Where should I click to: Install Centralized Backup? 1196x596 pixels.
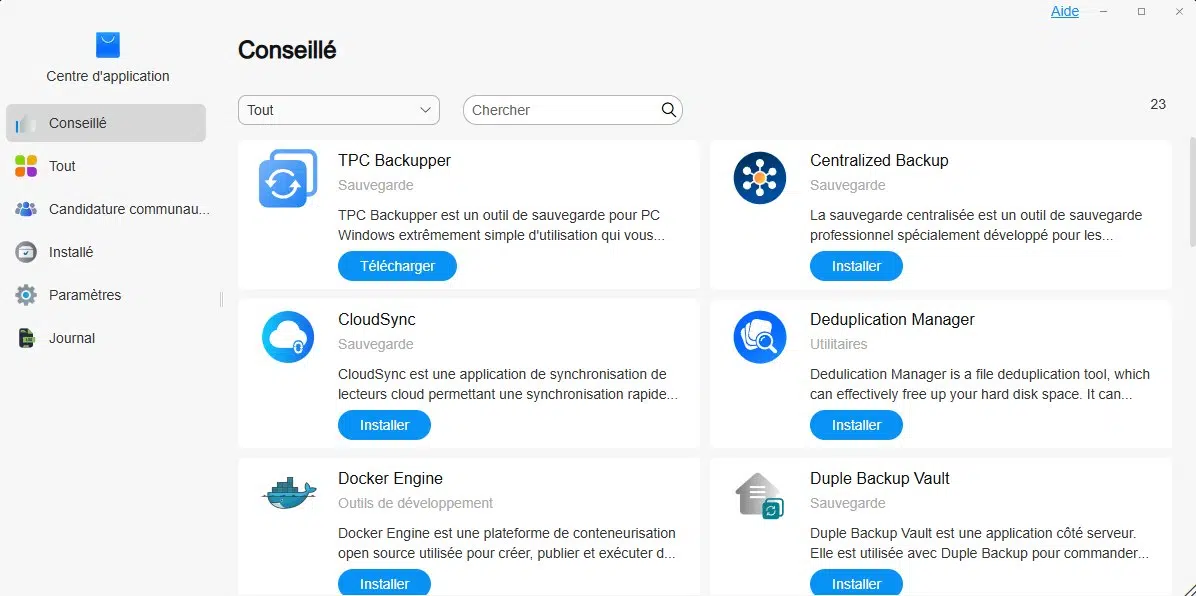click(856, 266)
